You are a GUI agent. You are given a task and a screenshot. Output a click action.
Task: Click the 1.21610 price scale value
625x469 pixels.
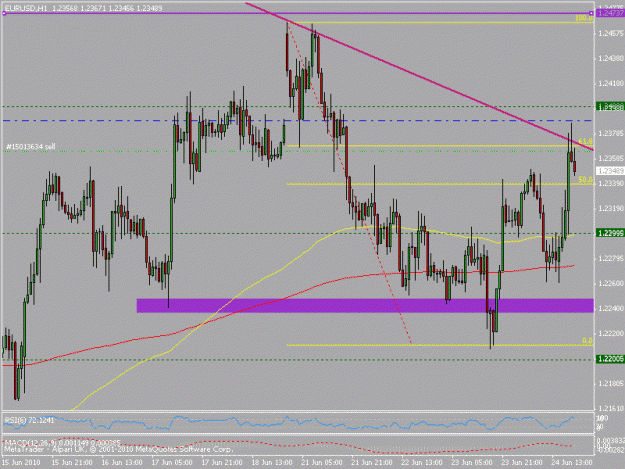pyautogui.click(x=611, y=408)
